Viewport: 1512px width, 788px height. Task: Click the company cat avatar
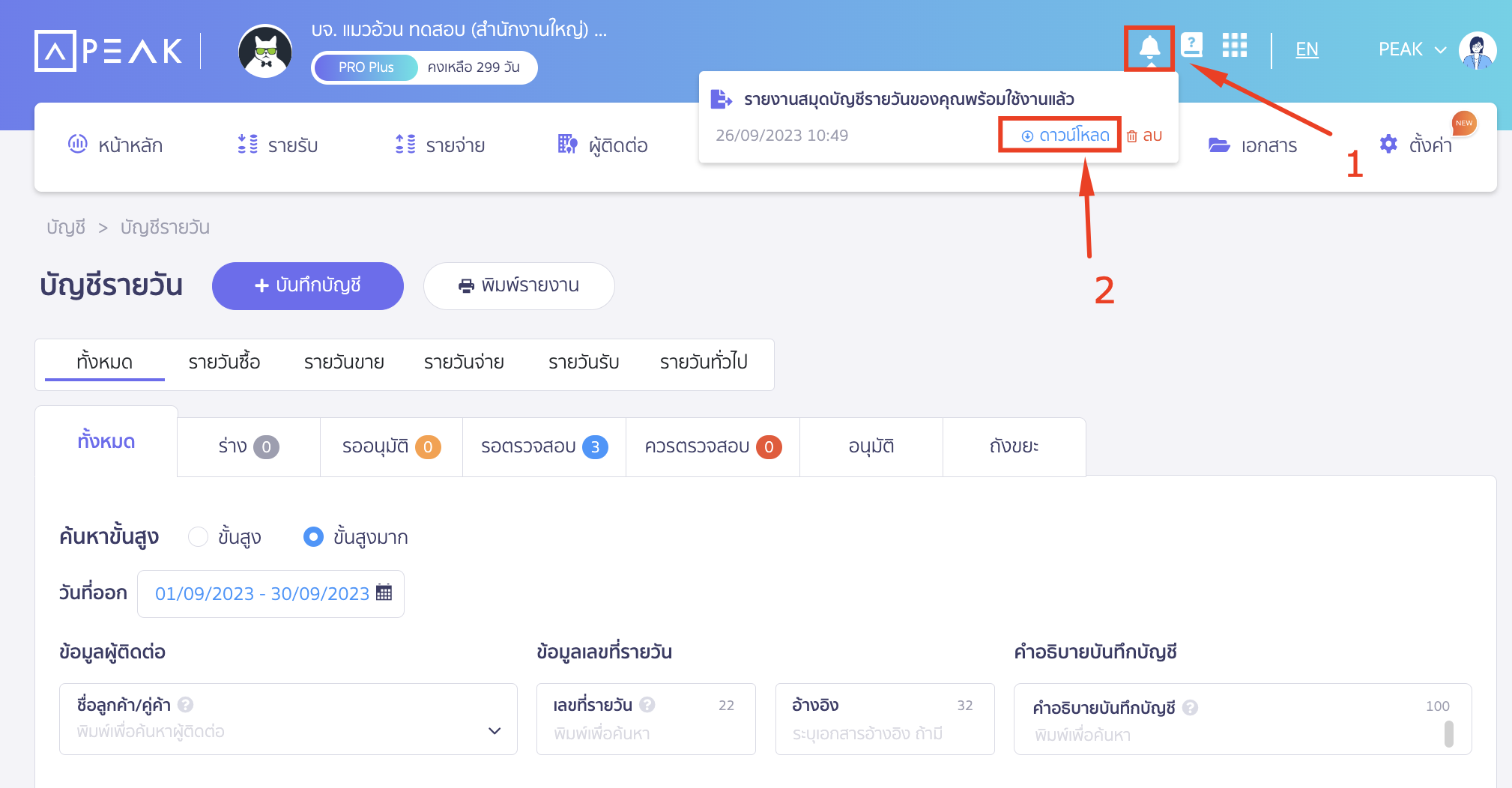point(265,51)
